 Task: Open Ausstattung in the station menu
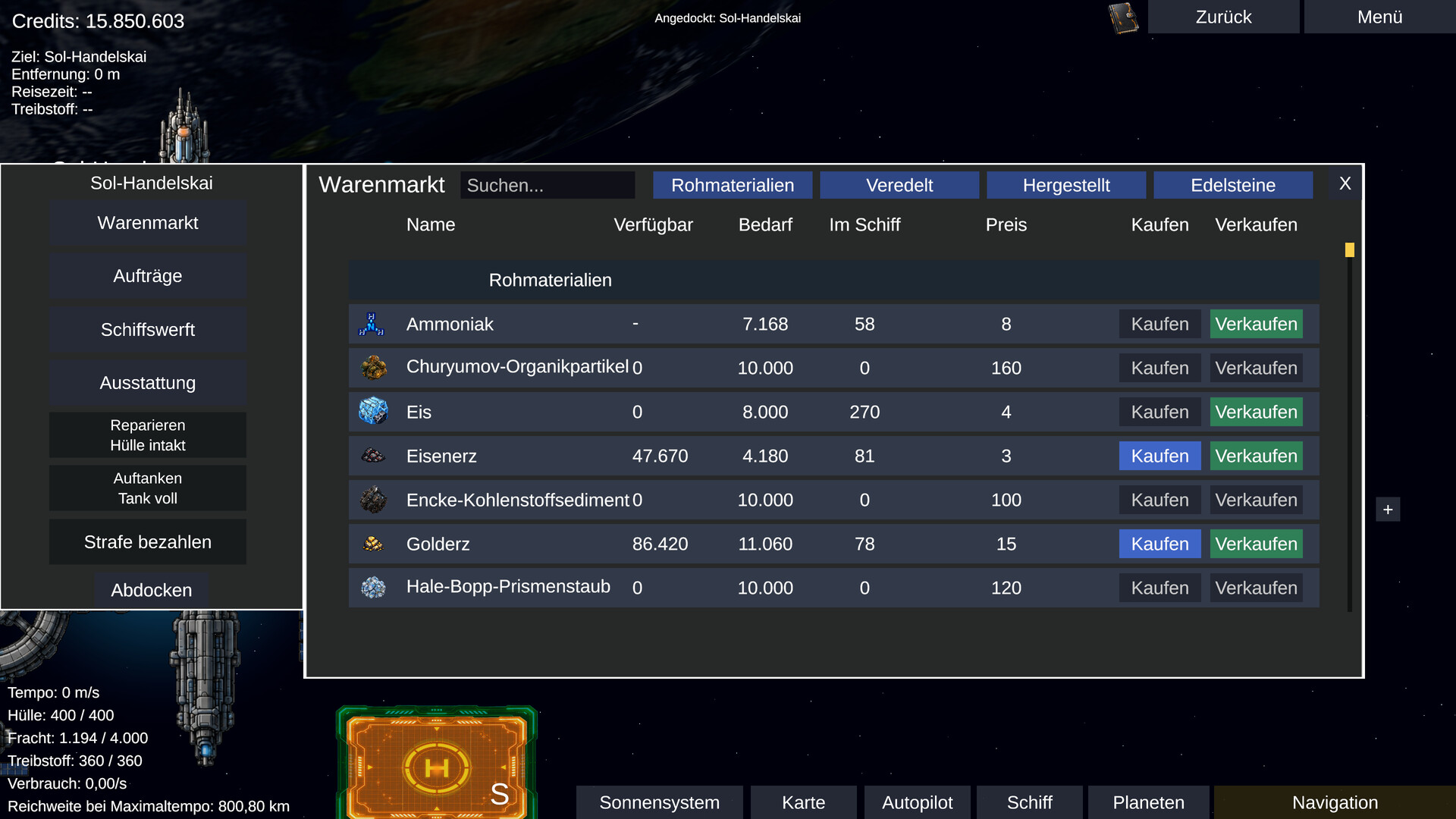(148, 383)
